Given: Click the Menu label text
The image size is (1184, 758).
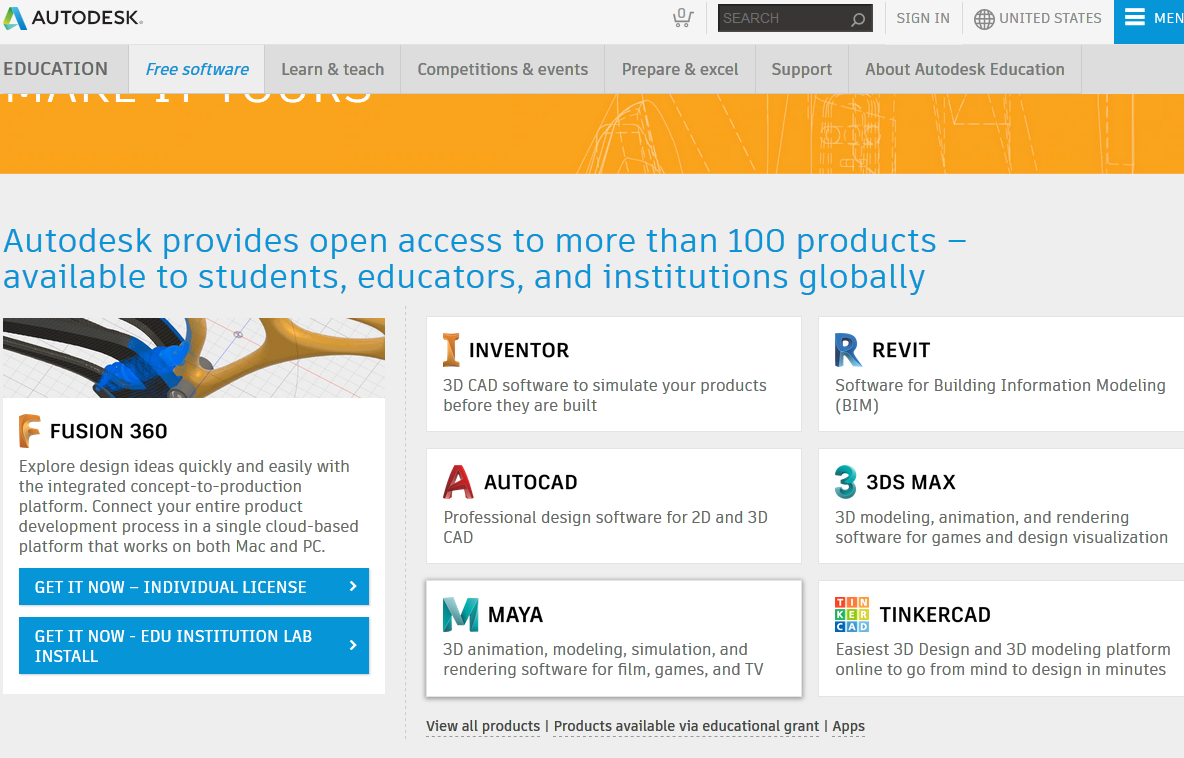Looking at the screenshot, I should coord(1168,18).
